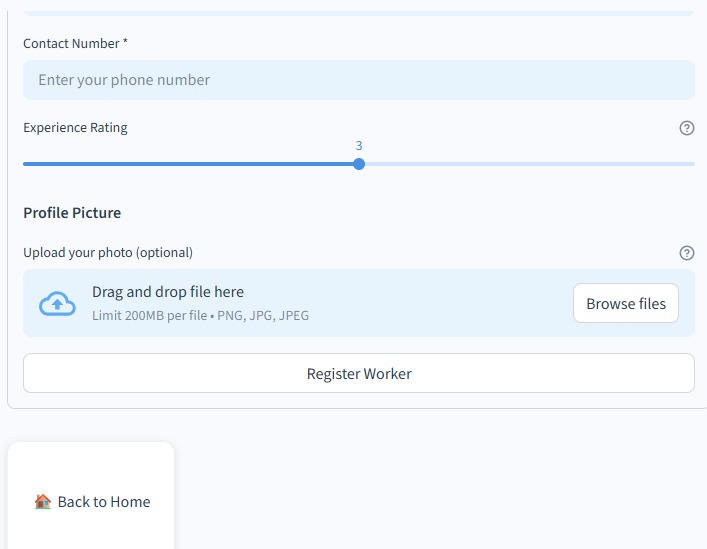Click the help icon beside Upload your photo
Image resolution: width=707 pixels, height=549 pixels.
pos(686,253)
